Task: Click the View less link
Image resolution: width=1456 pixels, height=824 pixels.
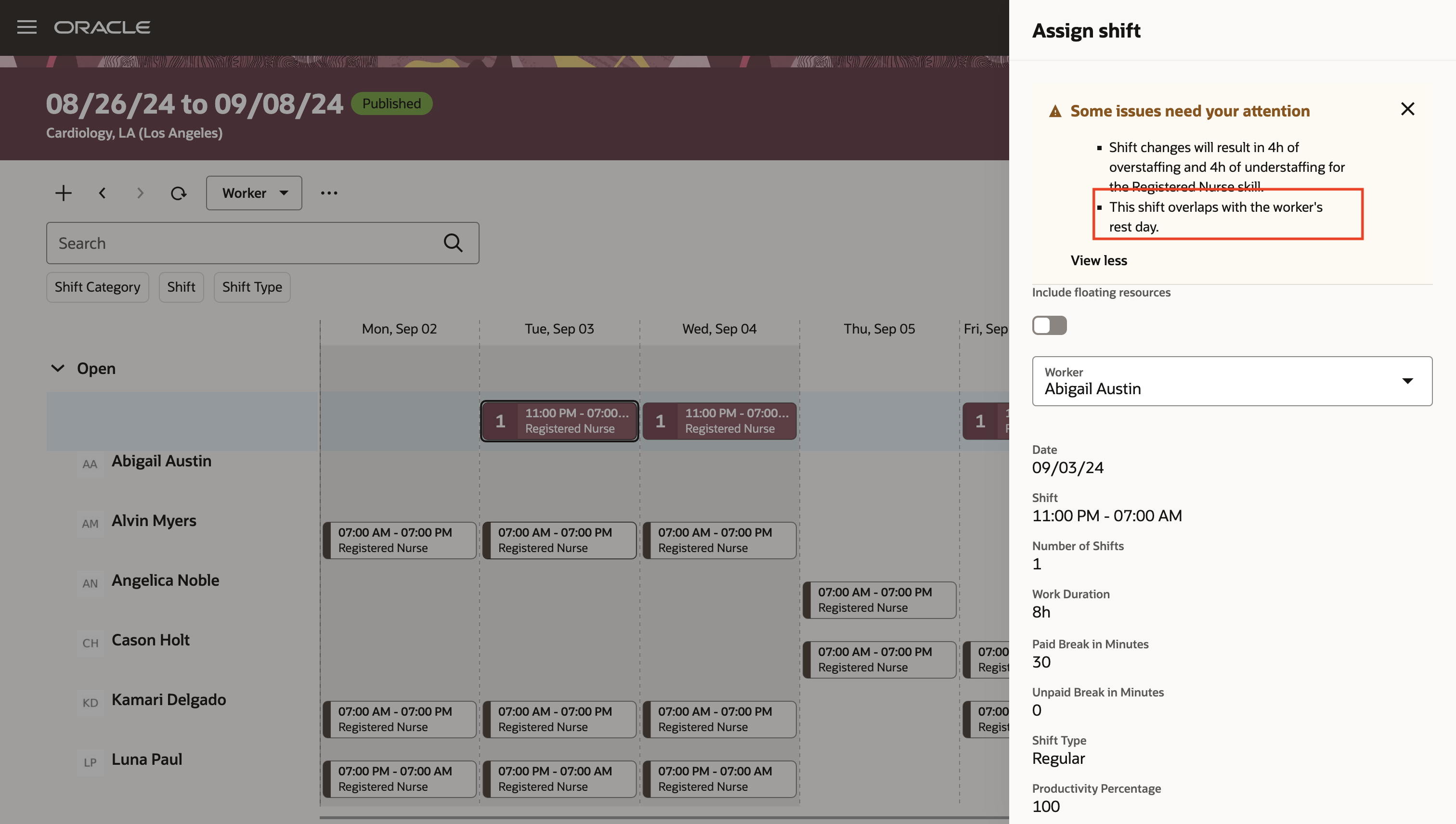Action: tap(1098, 260)
